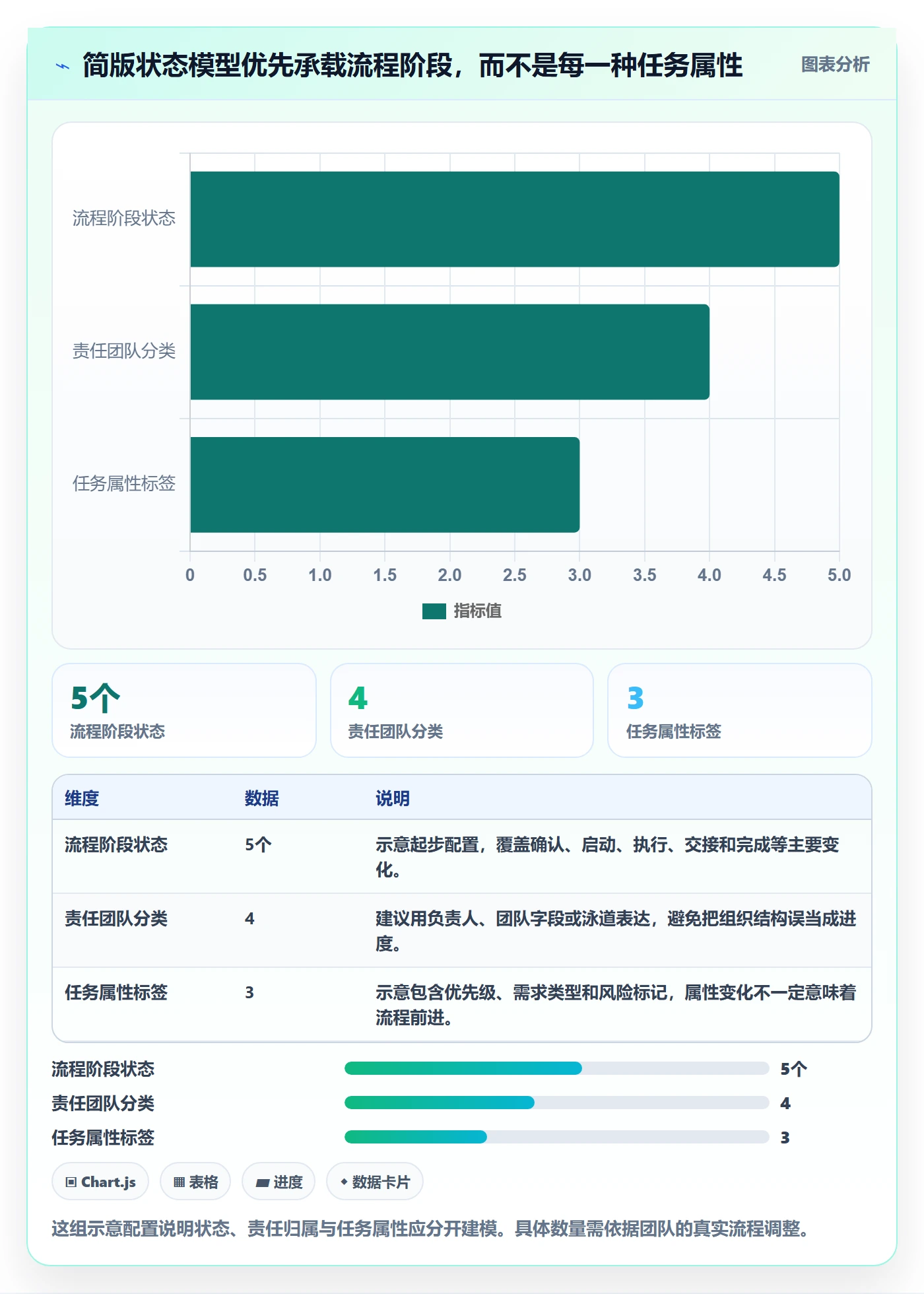The image size is (924, 1294).
Task: Click the card title 简版状态模型优先承载流程阶段
Action: click(x=412, y=65)
